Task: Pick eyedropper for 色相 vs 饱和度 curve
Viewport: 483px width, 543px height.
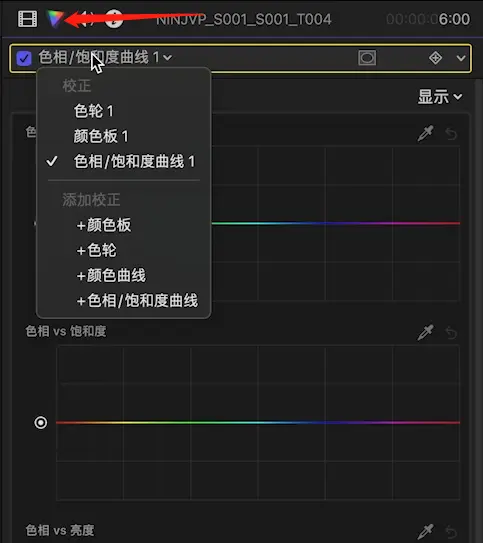Action: pyautogui.click(x=425, y=332)
